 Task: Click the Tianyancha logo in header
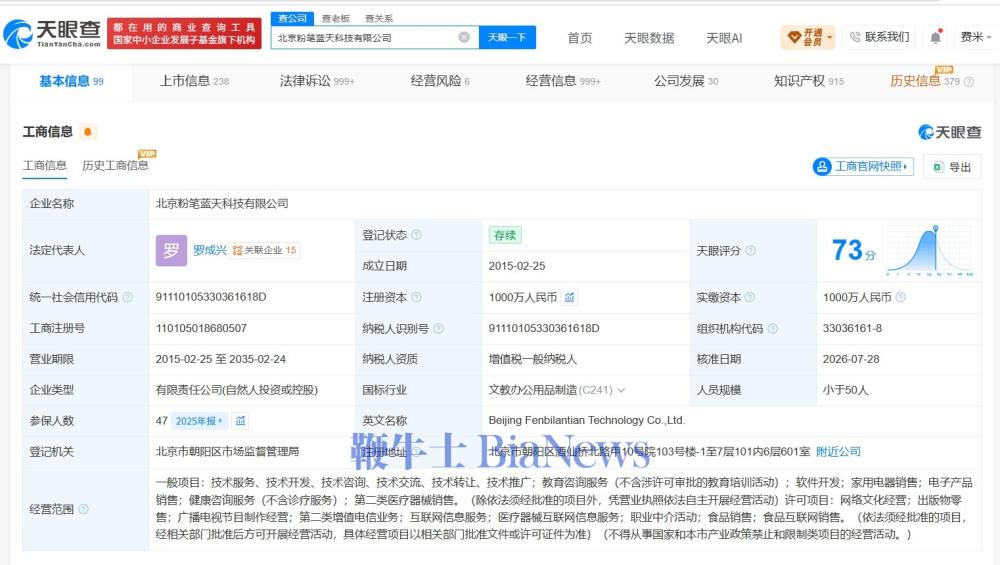tap(52, 33)
